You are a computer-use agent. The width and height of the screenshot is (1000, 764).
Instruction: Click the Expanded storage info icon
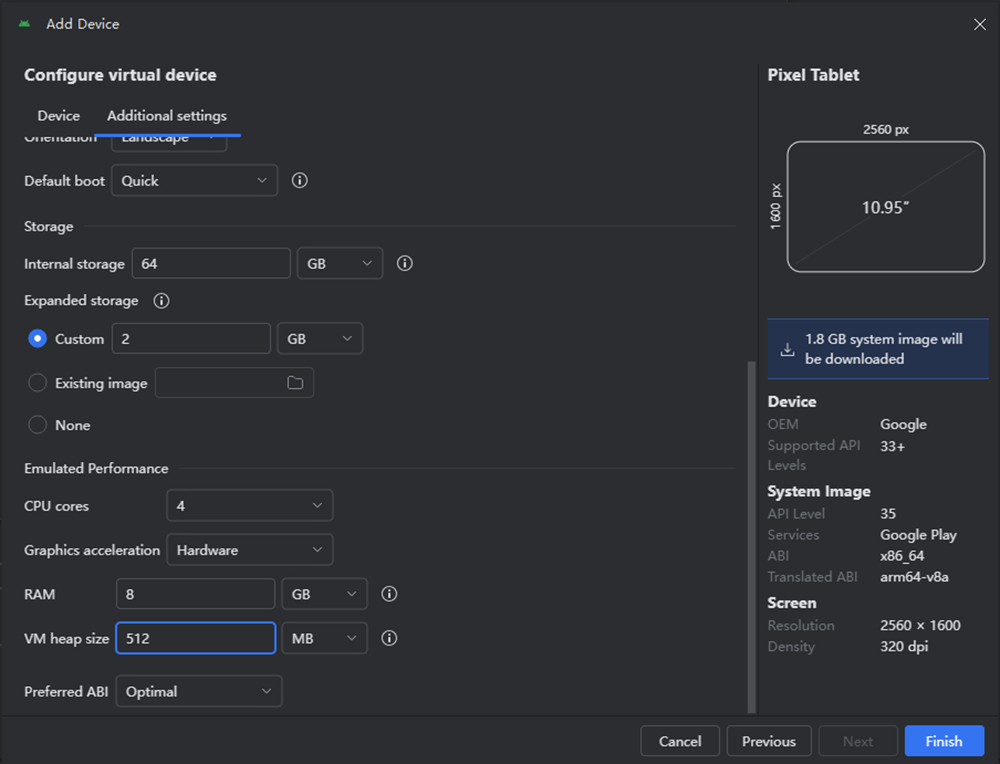tap(161, 301)
